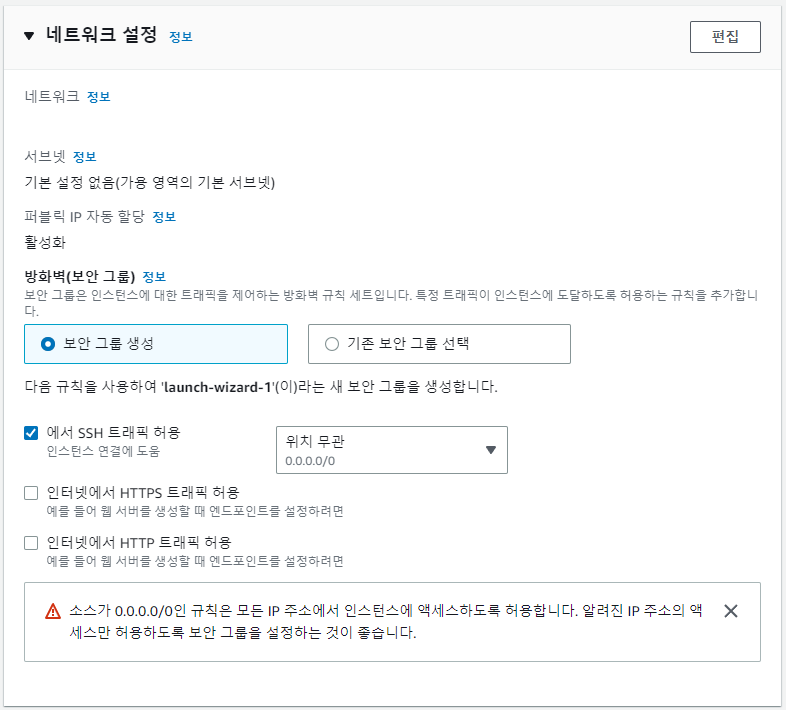Open 정보 link beside 서브넷 label

pyautogui.click(x=85, y=156)
